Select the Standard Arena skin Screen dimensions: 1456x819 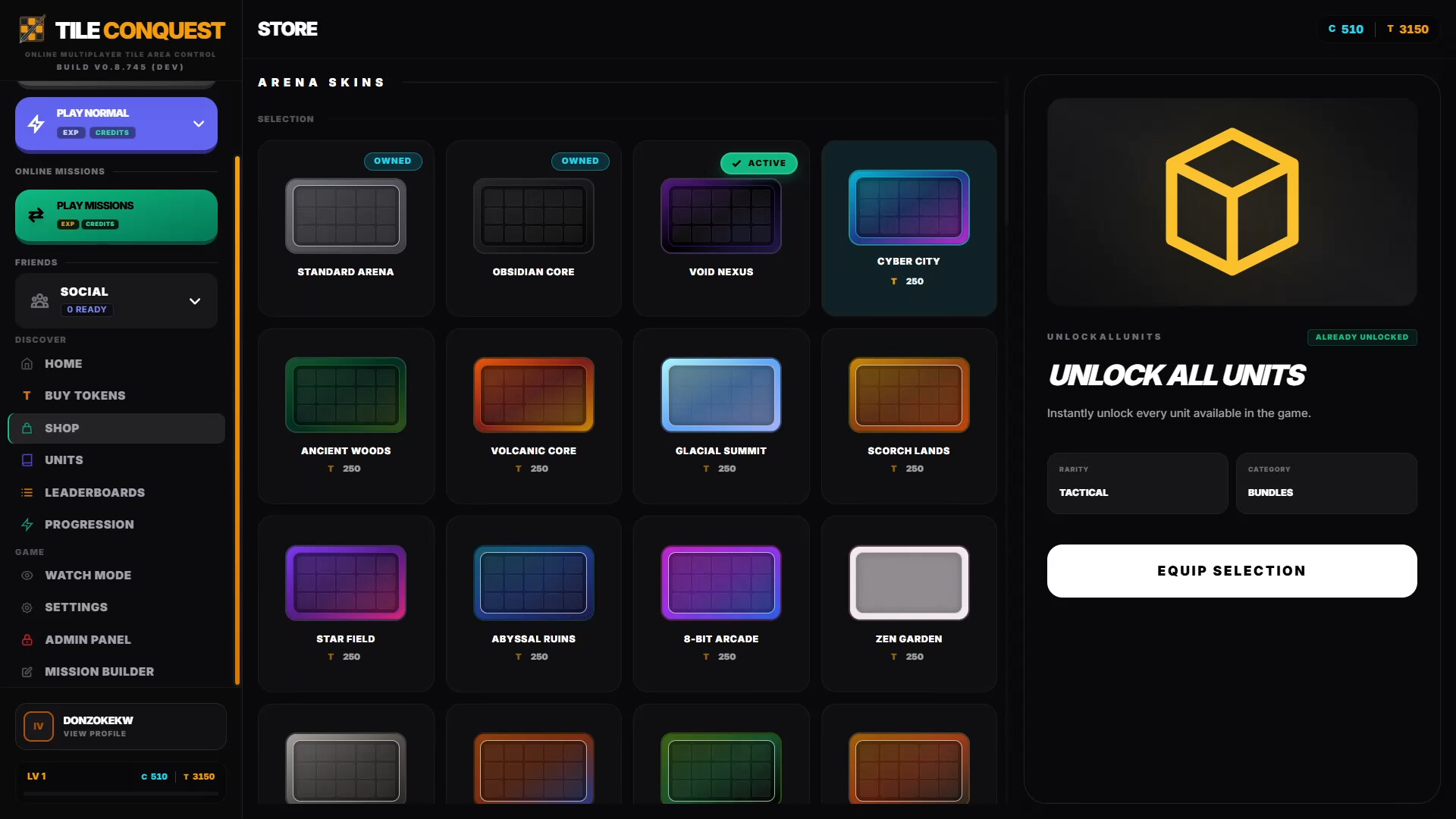(346, 228)
